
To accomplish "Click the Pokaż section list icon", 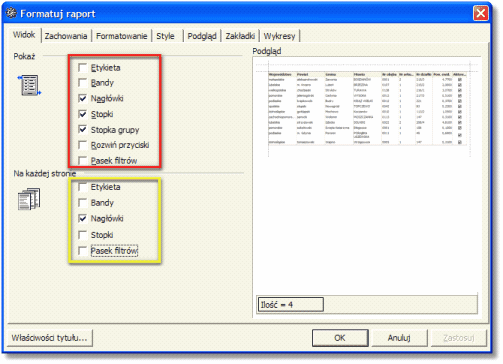I will (x=29, y=85).
